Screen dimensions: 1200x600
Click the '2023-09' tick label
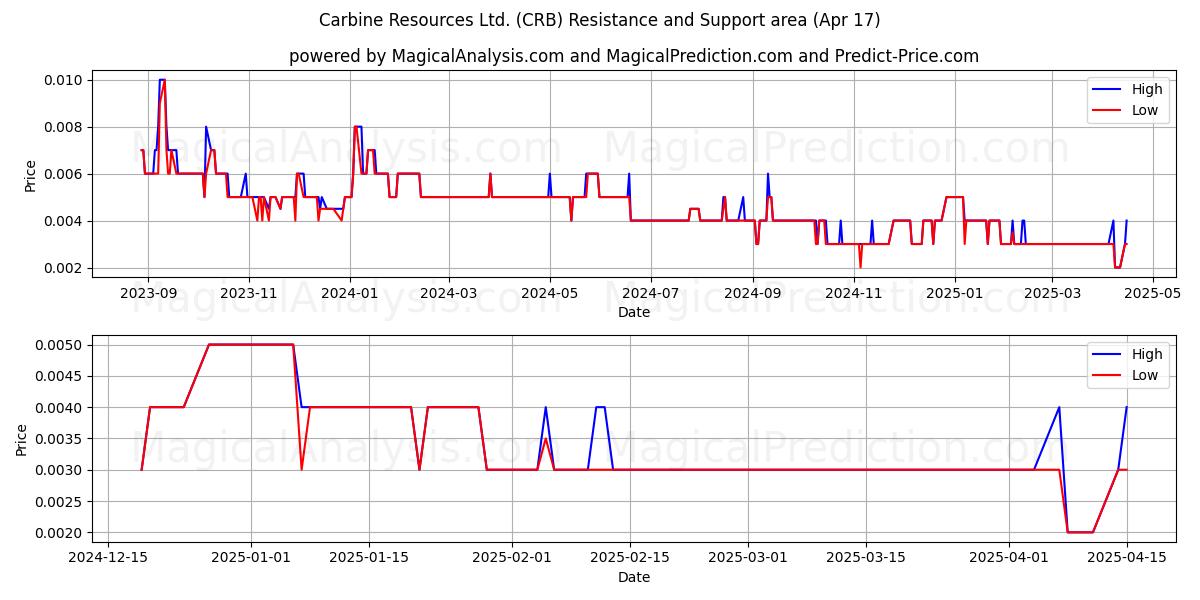click(x=148, y=293)
